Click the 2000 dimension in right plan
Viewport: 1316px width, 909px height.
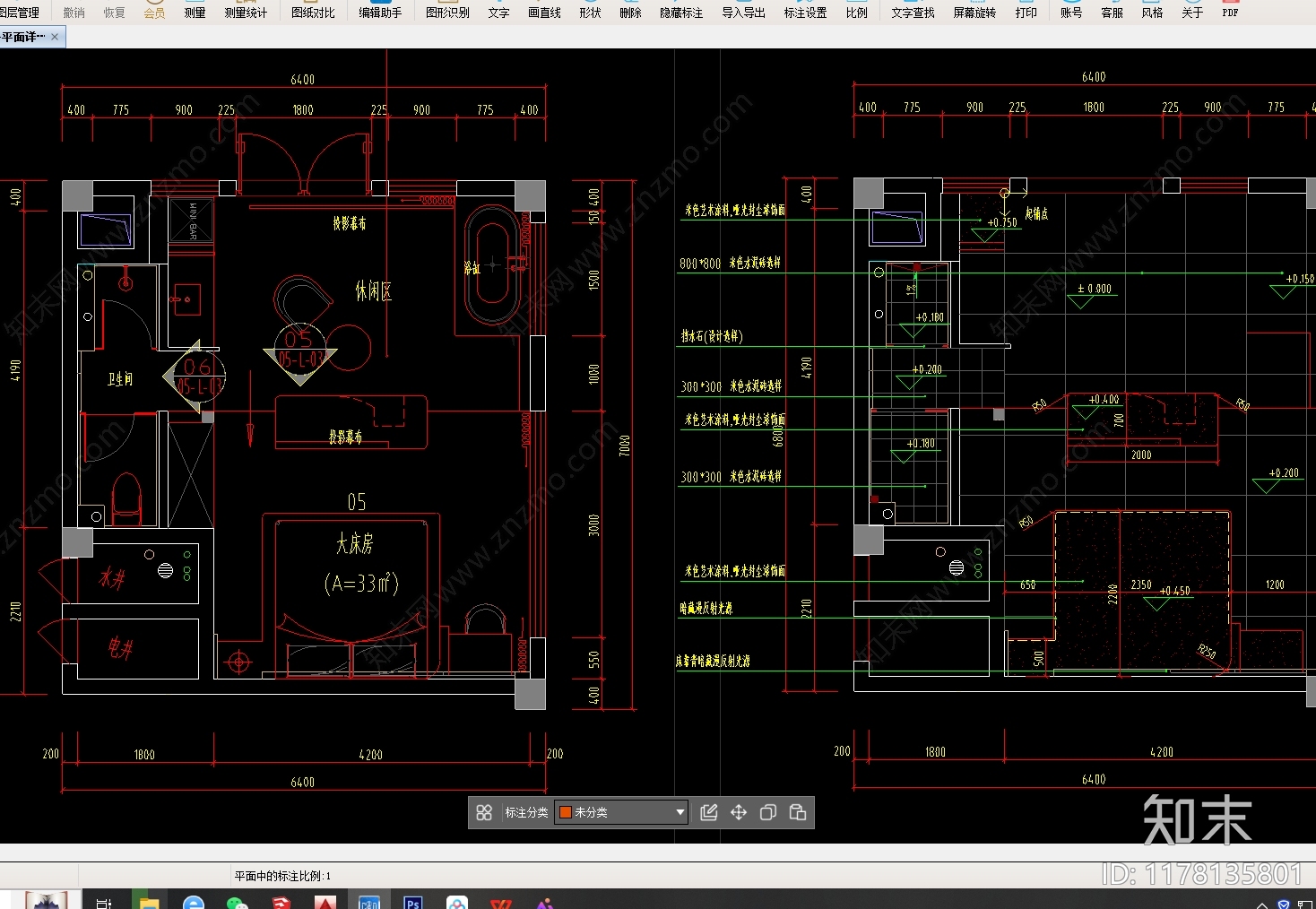(x=1141, y=455)
